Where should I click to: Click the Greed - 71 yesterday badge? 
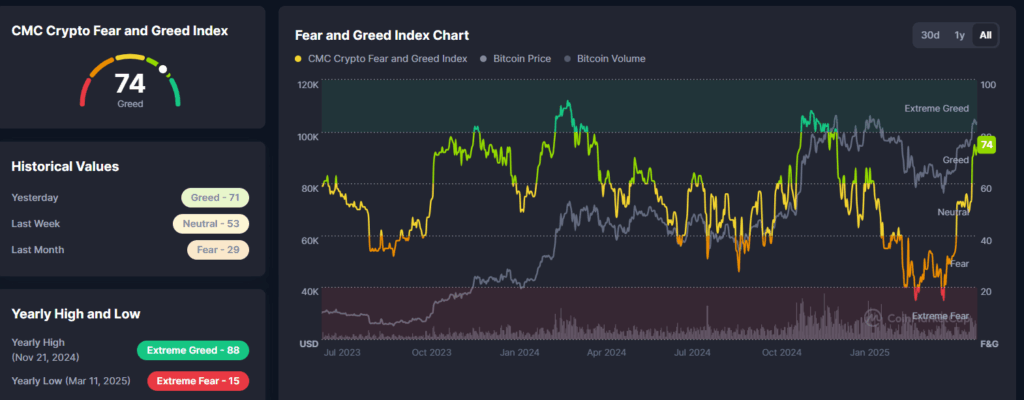coord(215,198)
